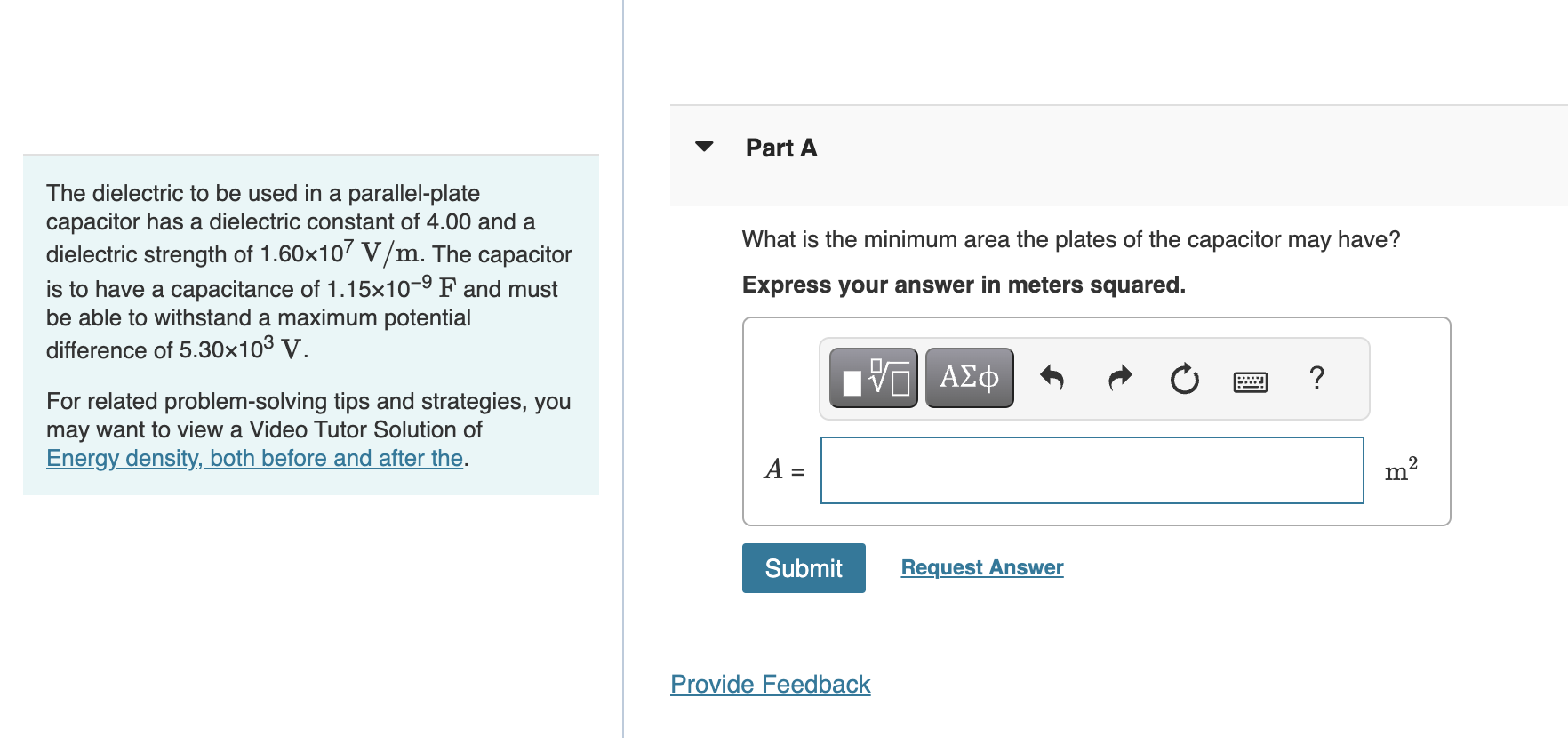Click the keyboard icon in the answer toolbar
1568x738 pixels.
pyautogui.click(x=1250, y=379)
